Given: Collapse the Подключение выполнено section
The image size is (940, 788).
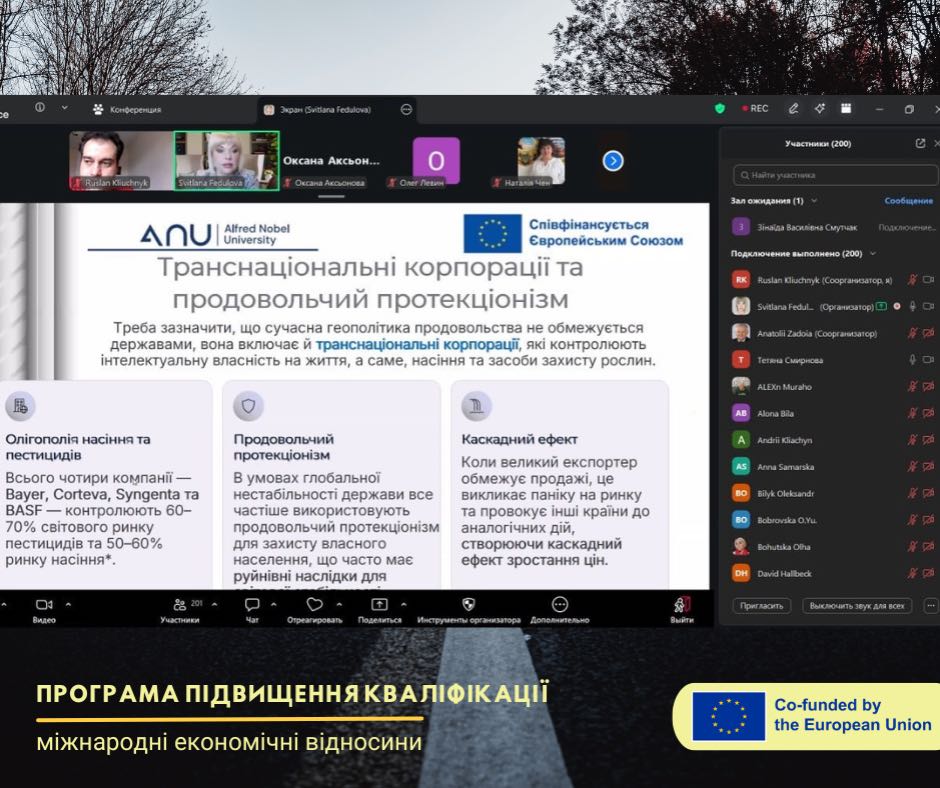Looking at the screenshot, I should [x=872, y=254].
